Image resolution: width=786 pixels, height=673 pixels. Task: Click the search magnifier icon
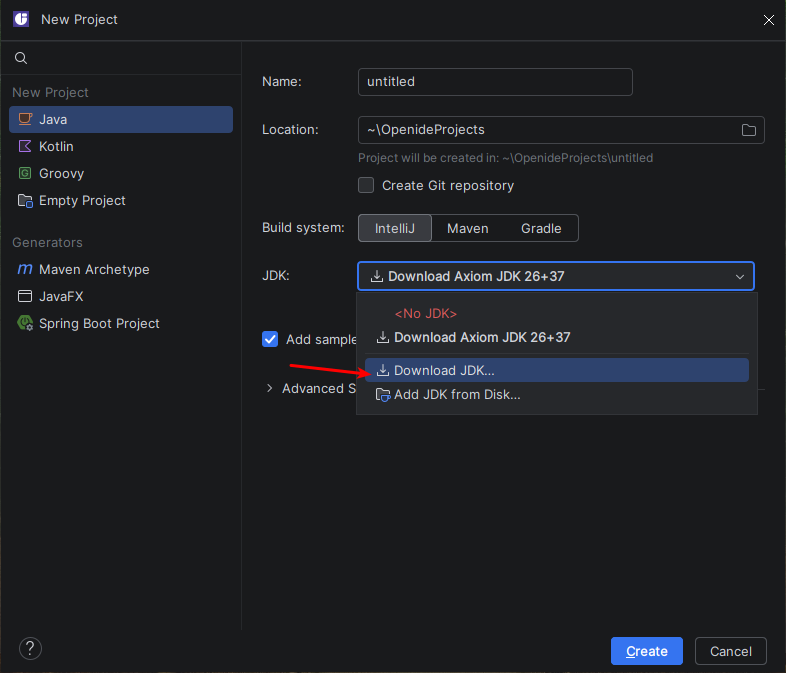pos(21,58)
